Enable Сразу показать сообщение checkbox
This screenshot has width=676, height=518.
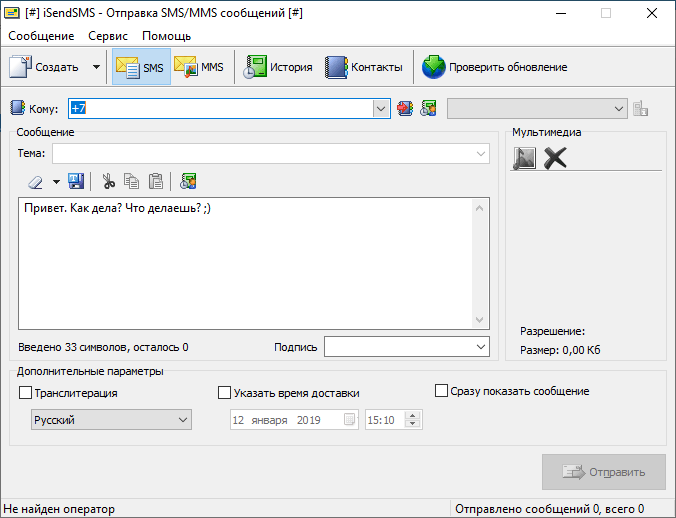(x=441, y=391)
